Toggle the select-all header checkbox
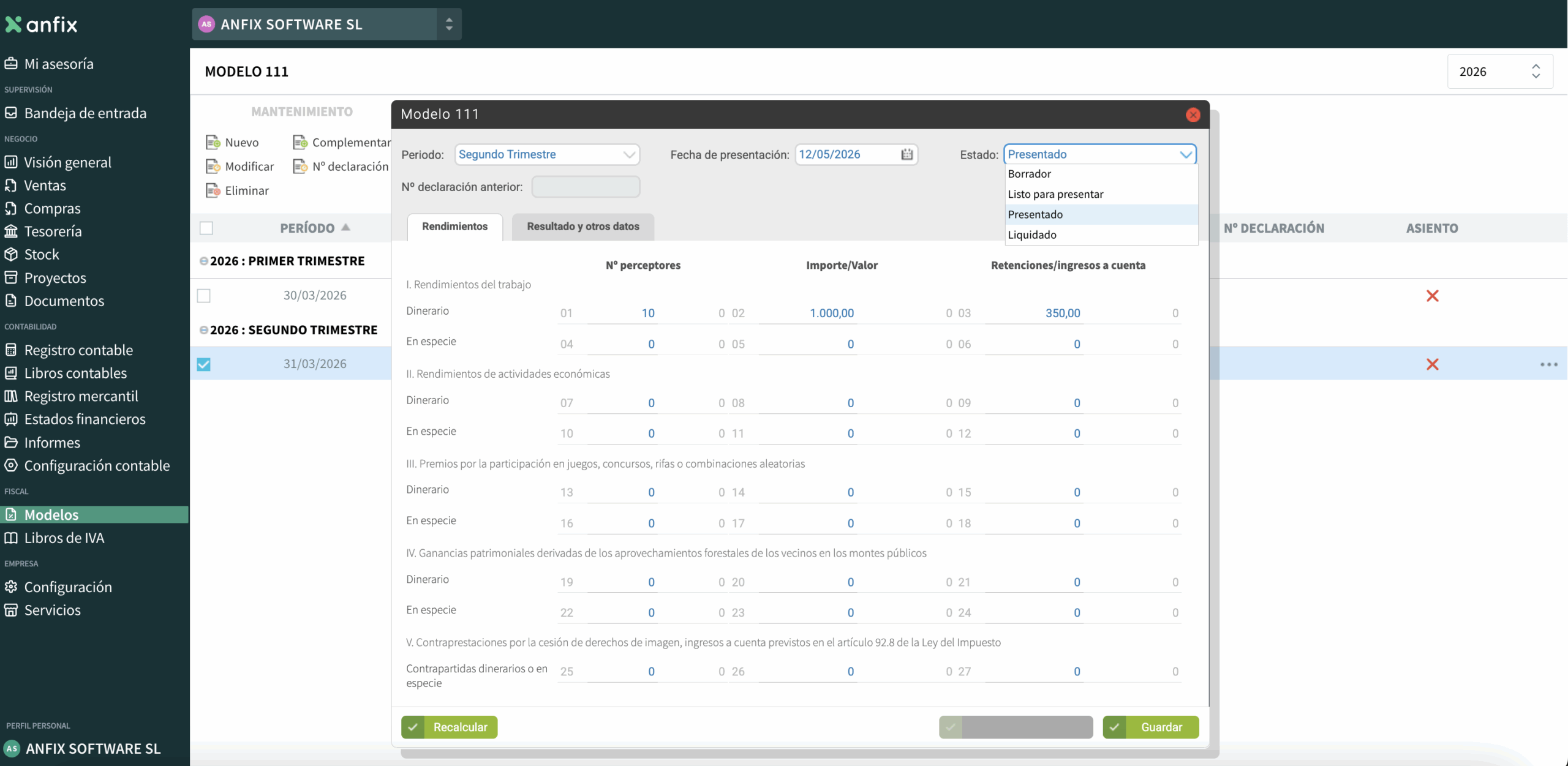1568x766 pixels. 206,228
